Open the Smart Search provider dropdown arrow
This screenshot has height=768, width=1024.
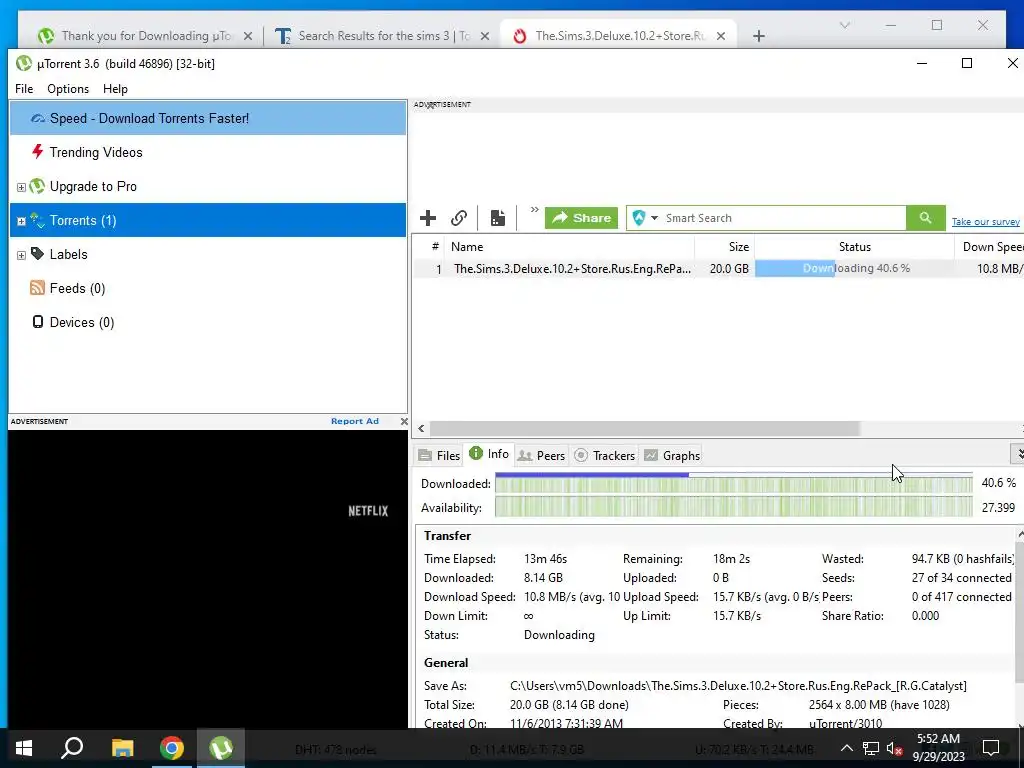(654, 218)
